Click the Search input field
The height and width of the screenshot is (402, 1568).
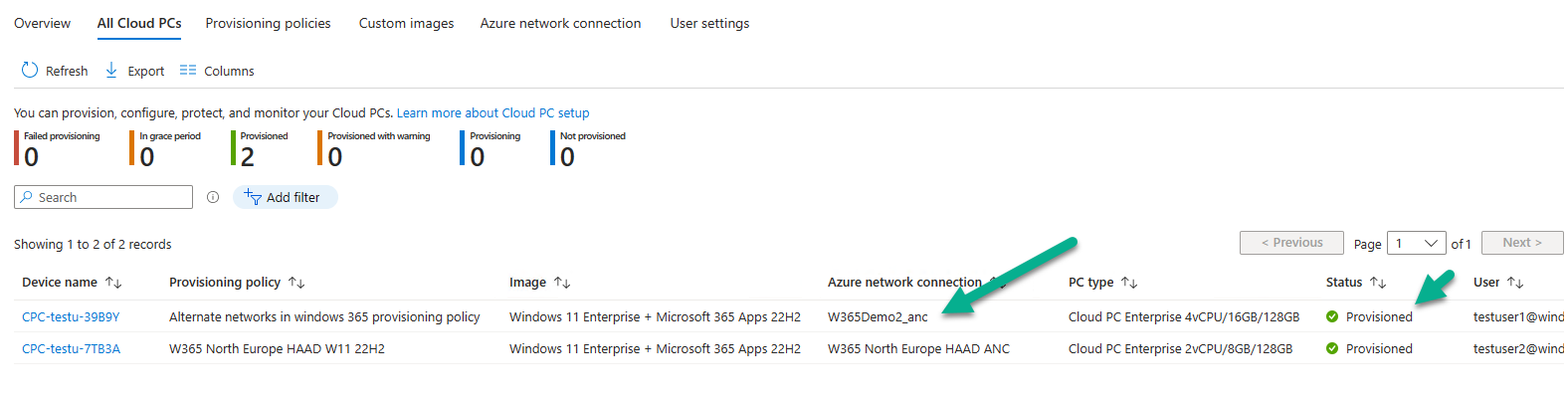103,197
